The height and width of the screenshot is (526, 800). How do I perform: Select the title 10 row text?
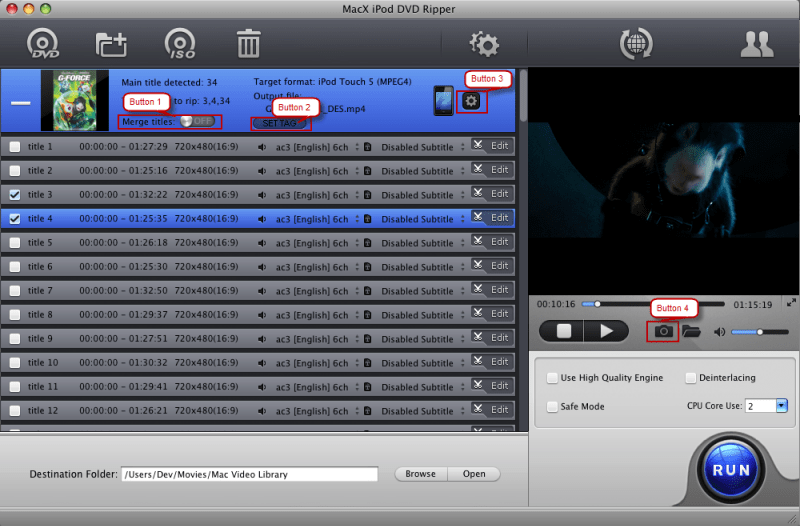point(43,363)
